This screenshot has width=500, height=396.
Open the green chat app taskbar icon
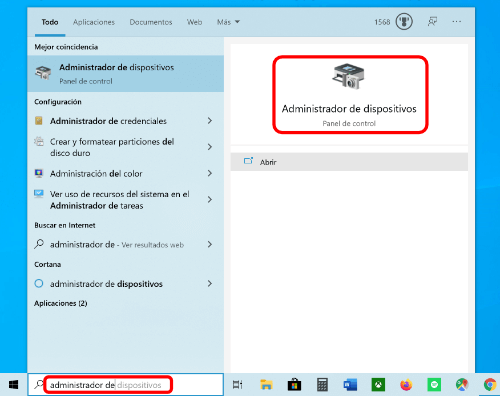[x=434, y=385]
